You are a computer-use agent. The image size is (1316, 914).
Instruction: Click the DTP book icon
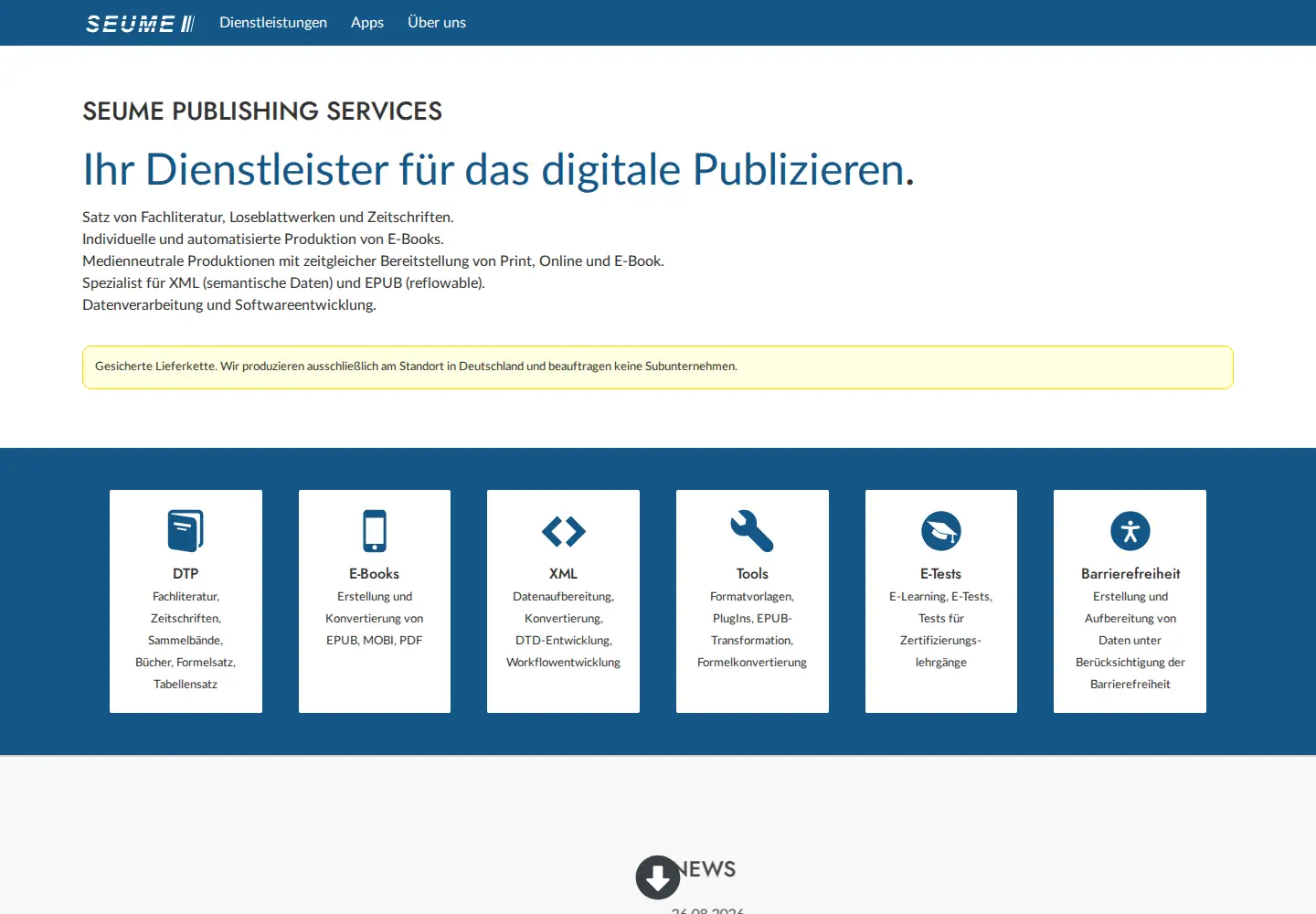point(186,531)
